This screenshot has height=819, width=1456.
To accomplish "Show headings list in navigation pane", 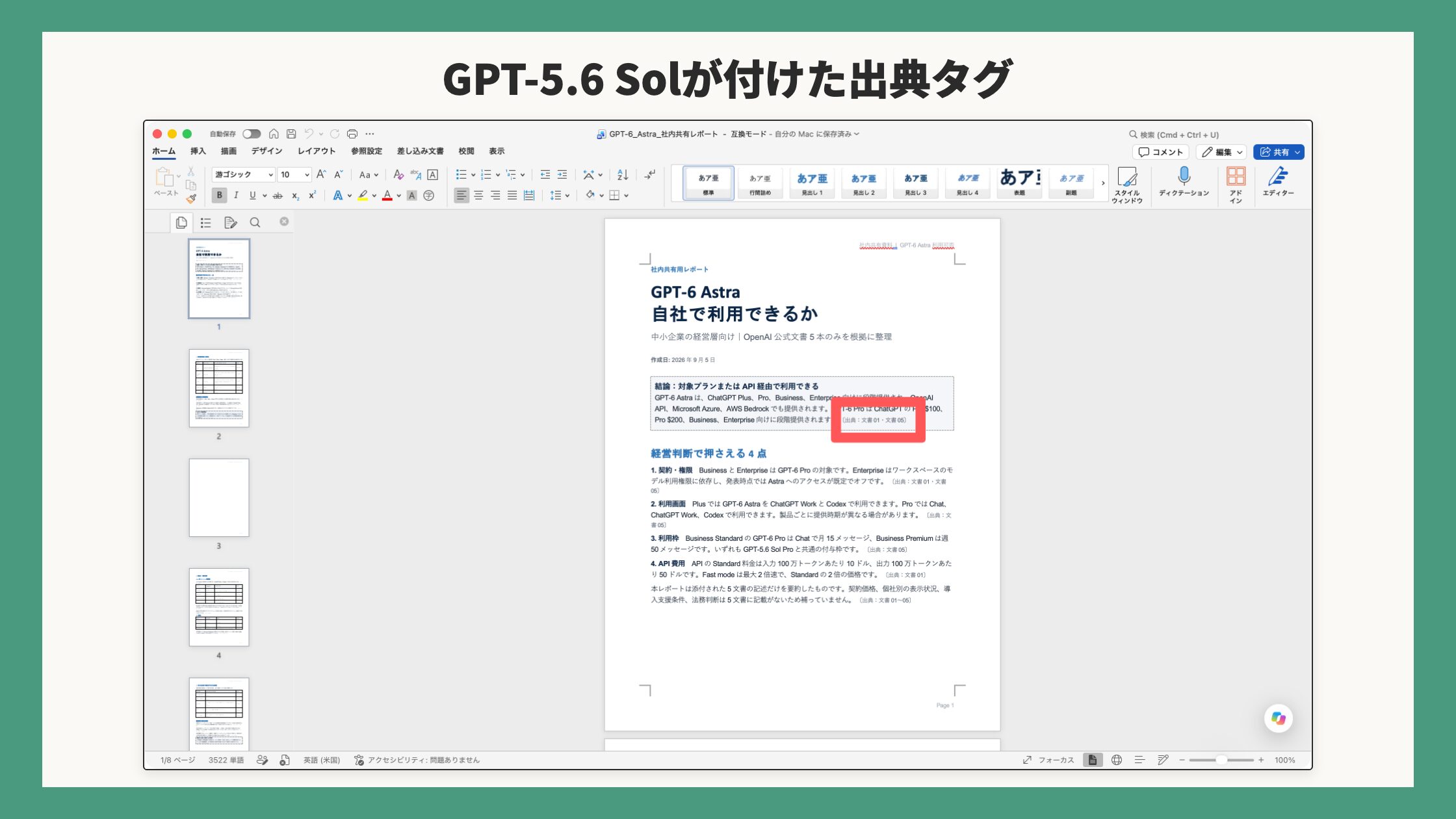I will (206, 222).
